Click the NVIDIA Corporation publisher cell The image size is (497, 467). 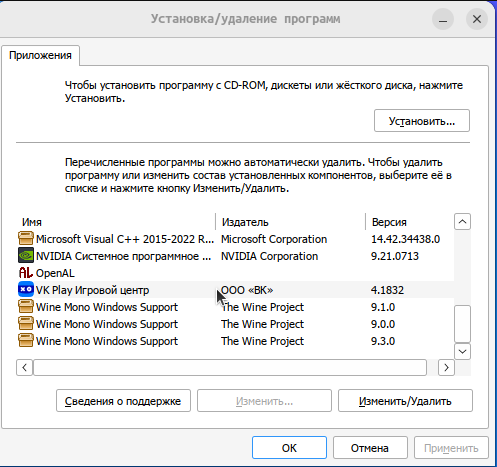pyautogui.click(x=269, y=256)
